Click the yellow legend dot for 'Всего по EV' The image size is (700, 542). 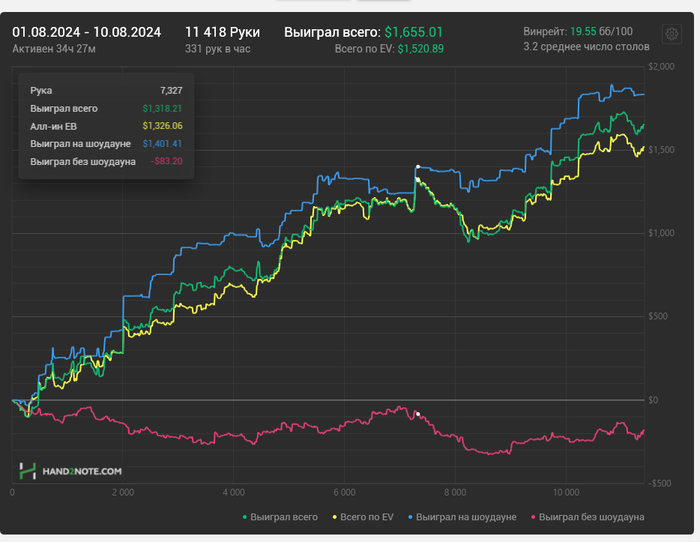335,517
